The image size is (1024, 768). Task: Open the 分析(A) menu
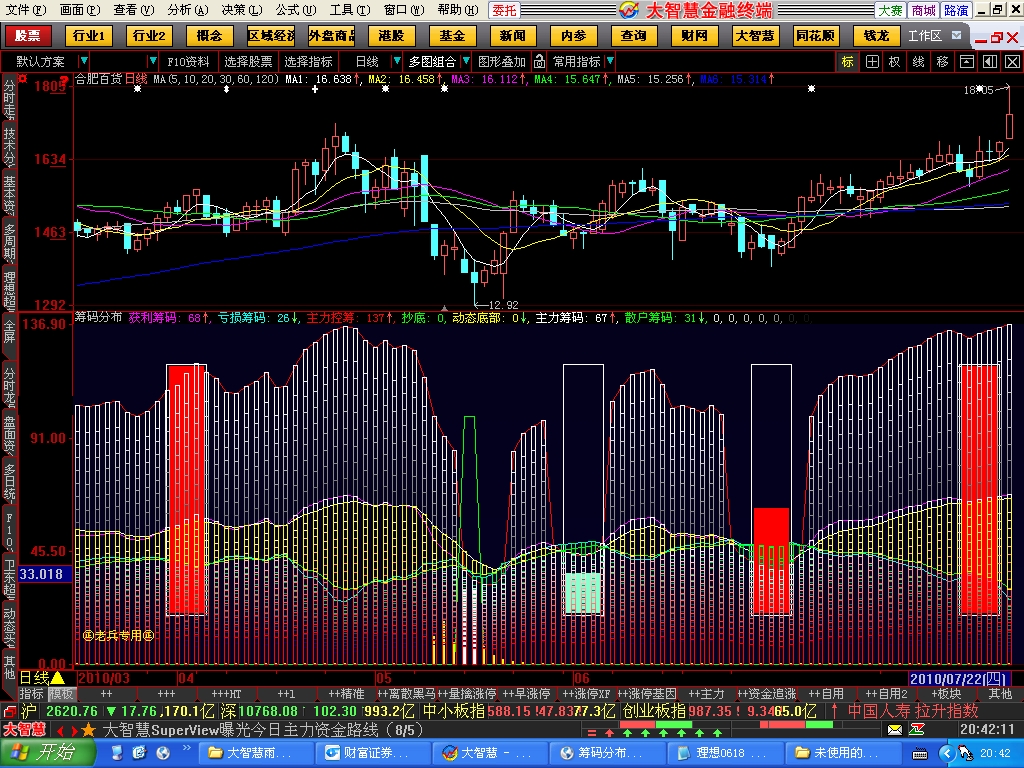(187, 10)
